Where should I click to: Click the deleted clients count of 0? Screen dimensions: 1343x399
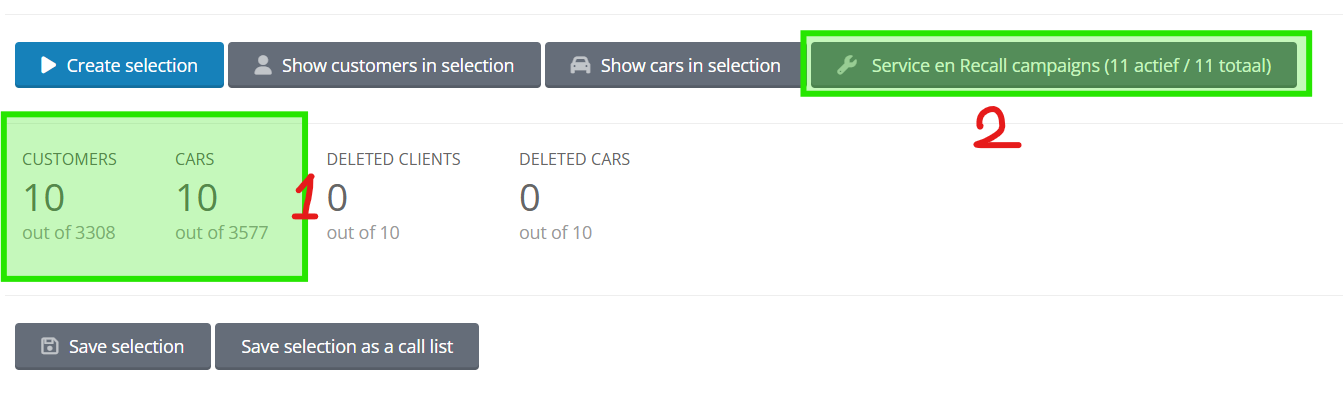click(x=338, y=198)
